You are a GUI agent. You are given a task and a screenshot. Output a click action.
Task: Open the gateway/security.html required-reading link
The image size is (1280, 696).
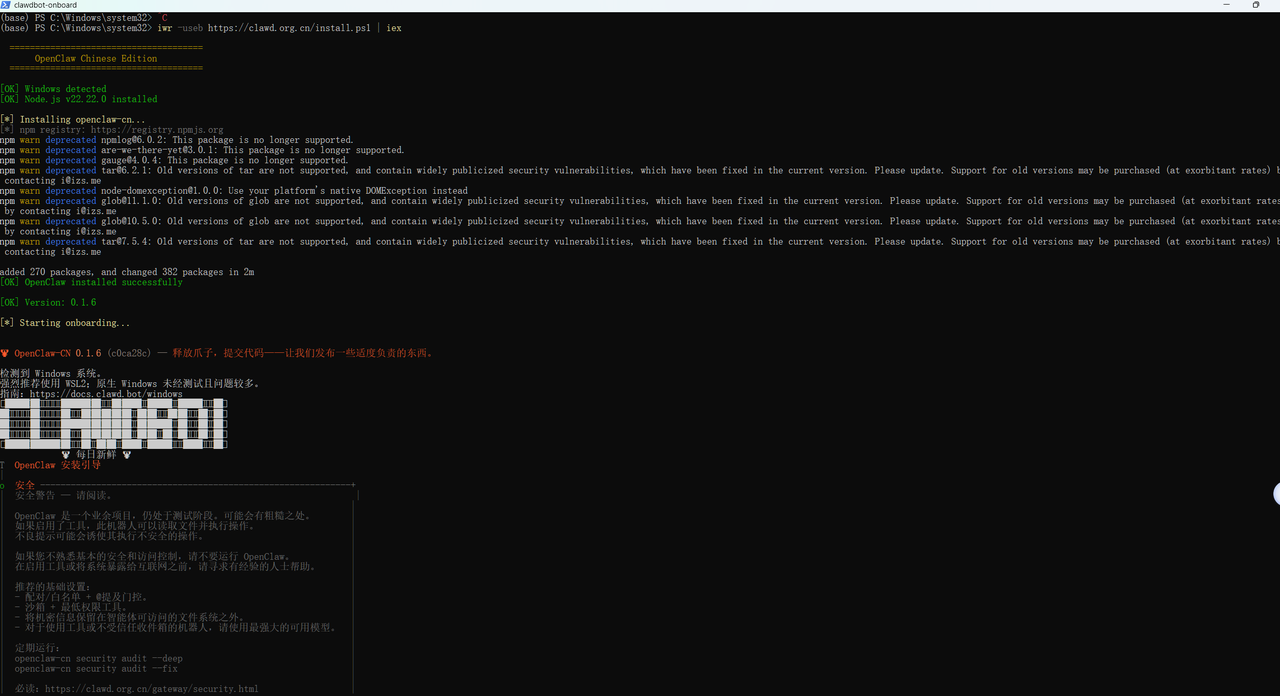point(151,689)
